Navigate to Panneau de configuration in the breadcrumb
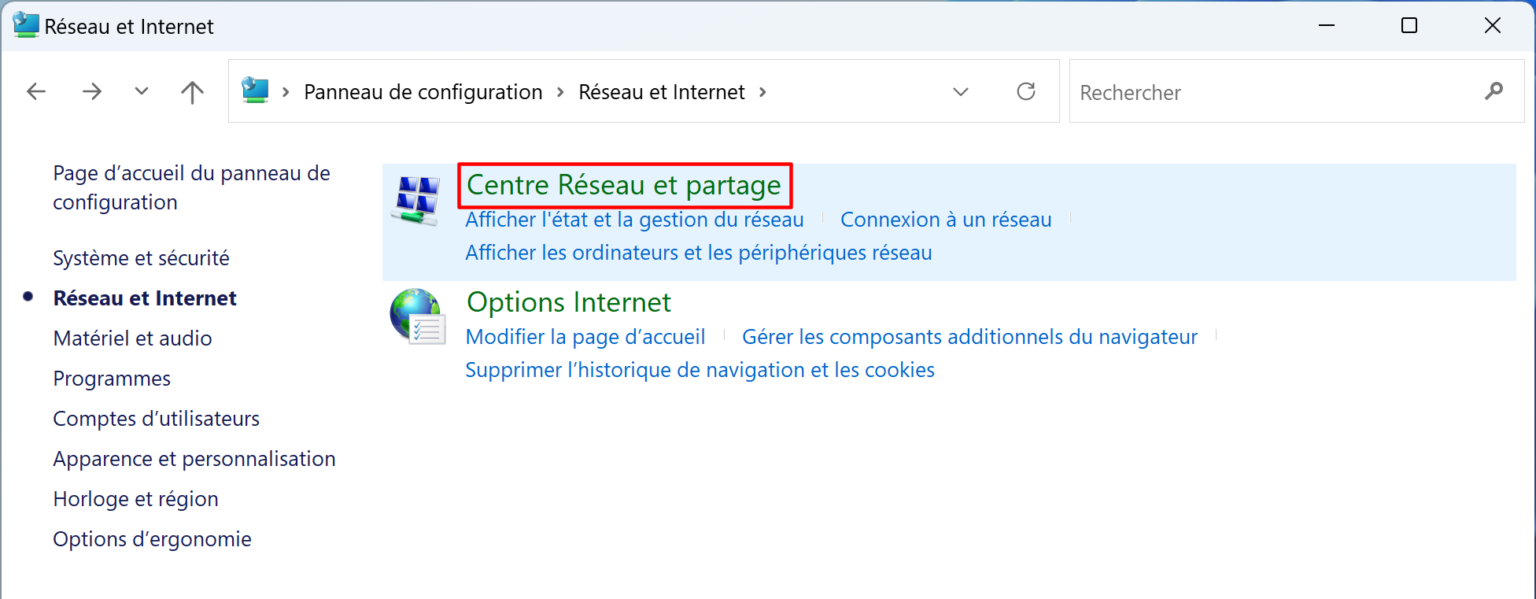The image size is (1536, 599). coord(423,91)
